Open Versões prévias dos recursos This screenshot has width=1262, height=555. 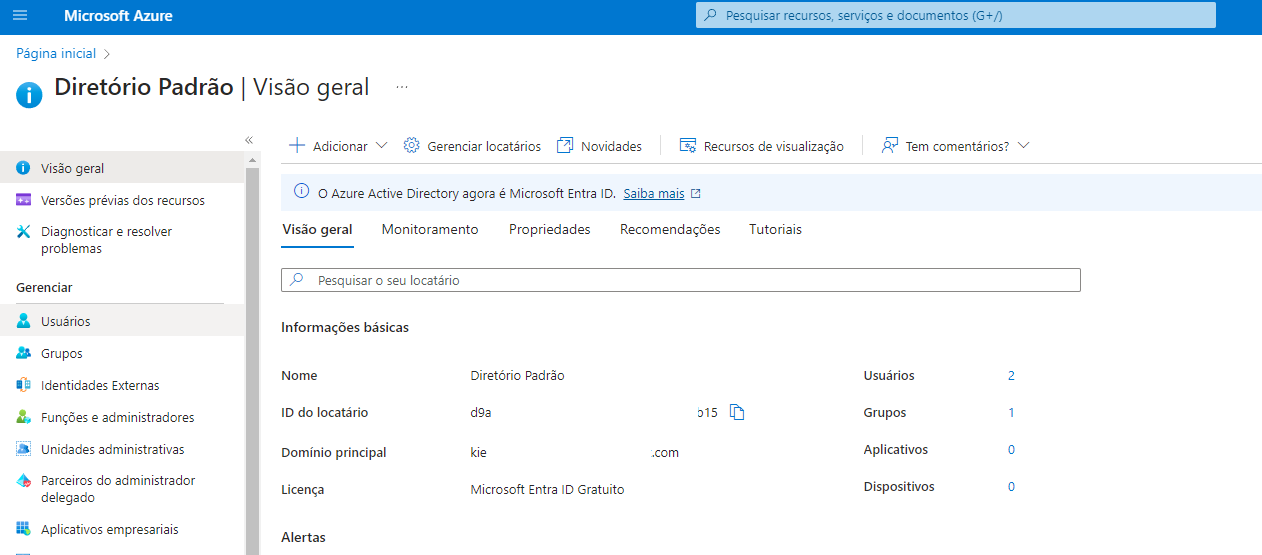(122, 200)
